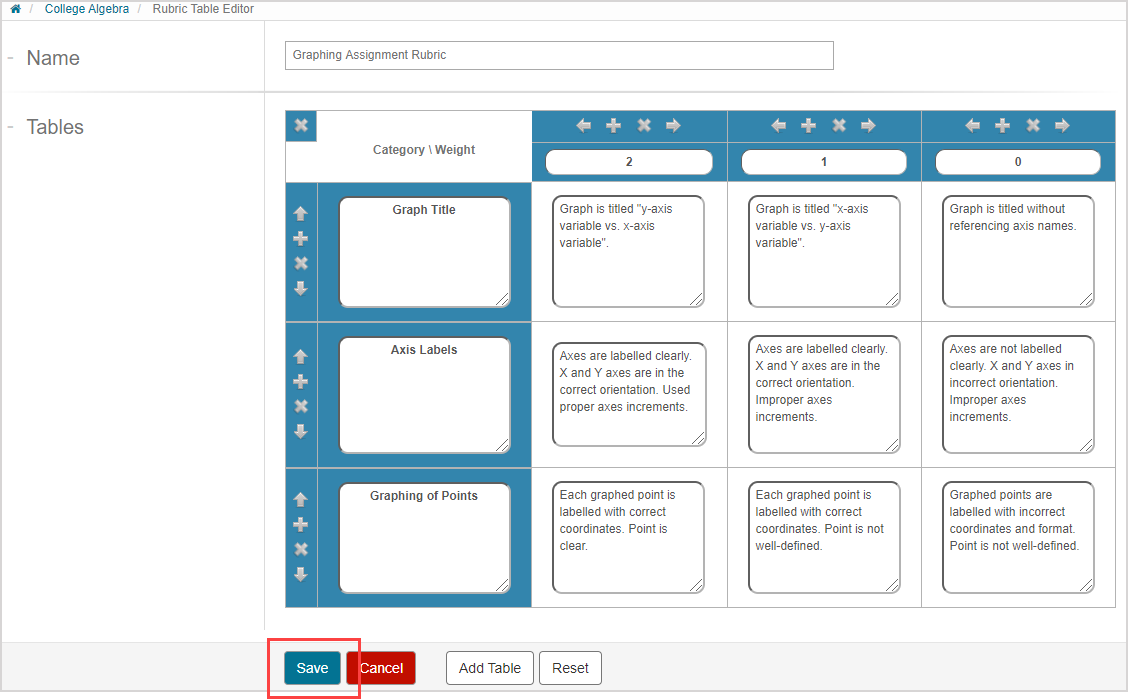1128x699 pixels.
Task: Edit the rubric name field
Action: point(559,55)
